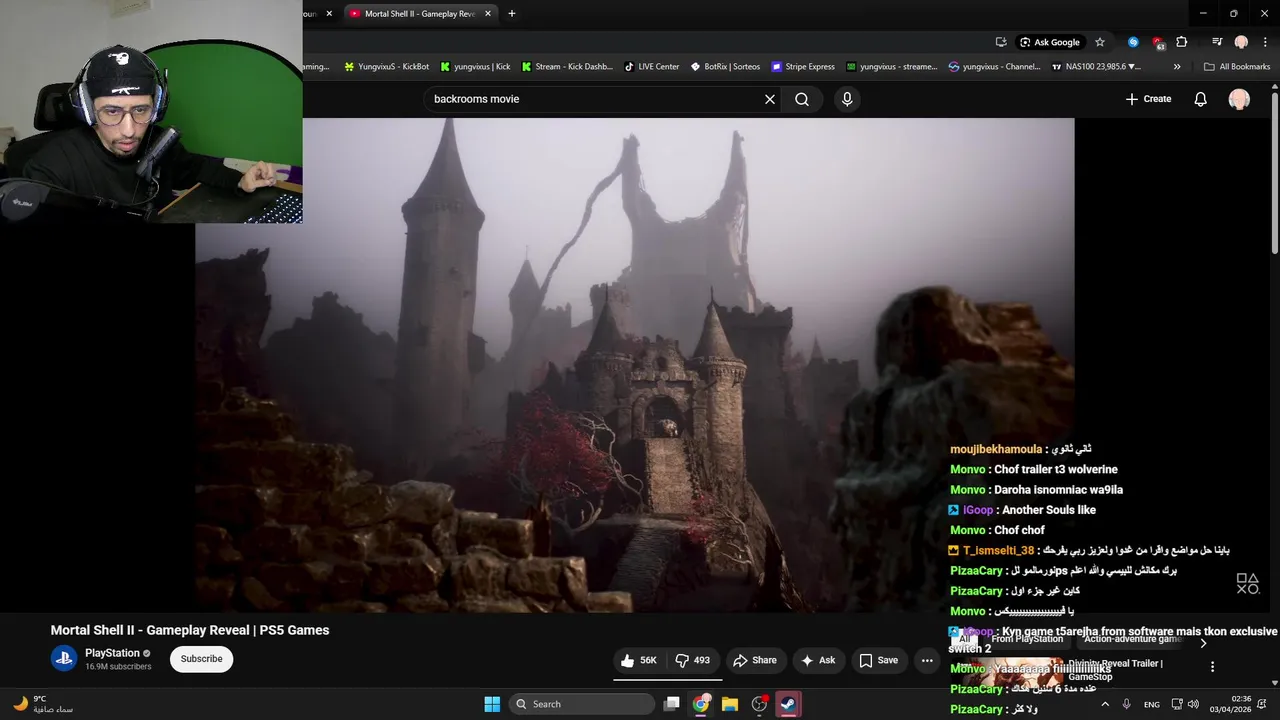
Task: Open the YouTube account avatar menu
Action: (1239, 99)
